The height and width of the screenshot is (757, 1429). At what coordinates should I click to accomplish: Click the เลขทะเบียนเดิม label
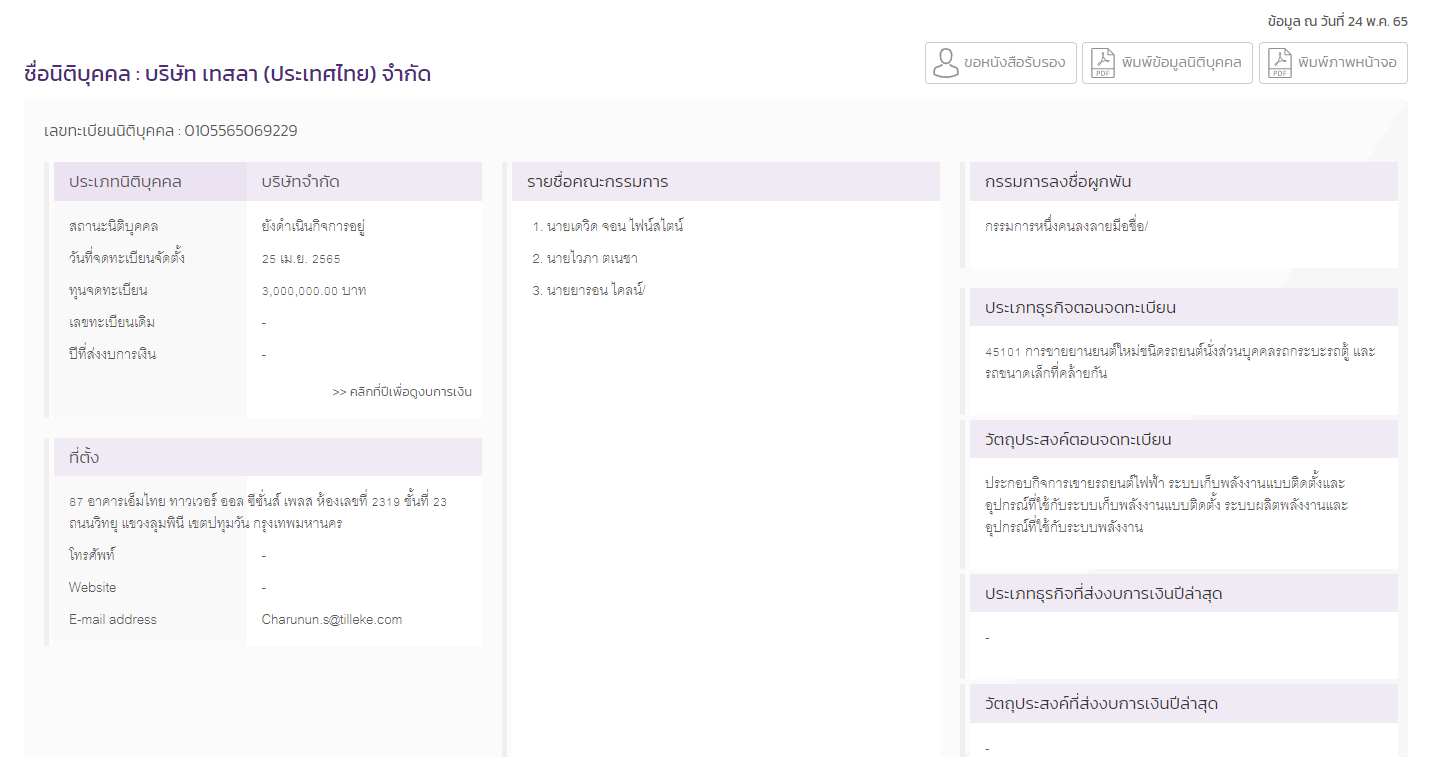(112, 322)
